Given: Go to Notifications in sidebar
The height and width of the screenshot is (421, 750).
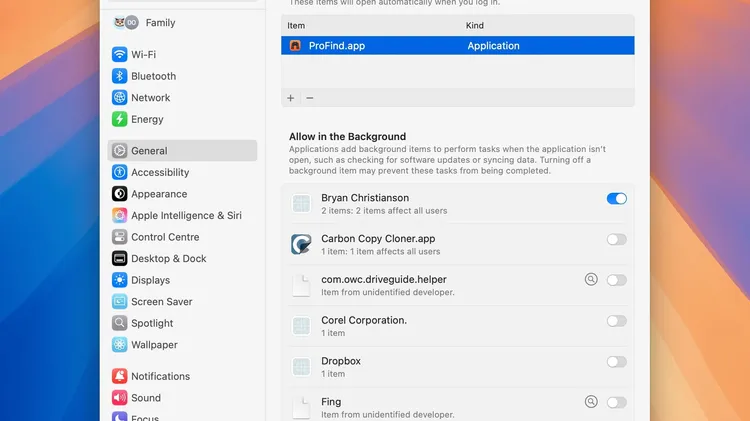Looking at the screenshot, I should pos(160,376).
